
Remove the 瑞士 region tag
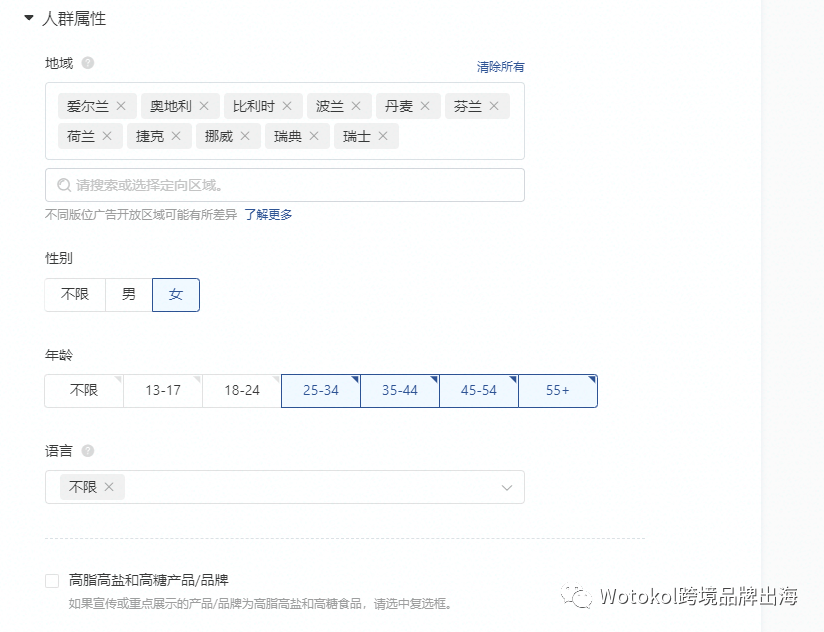383,136
